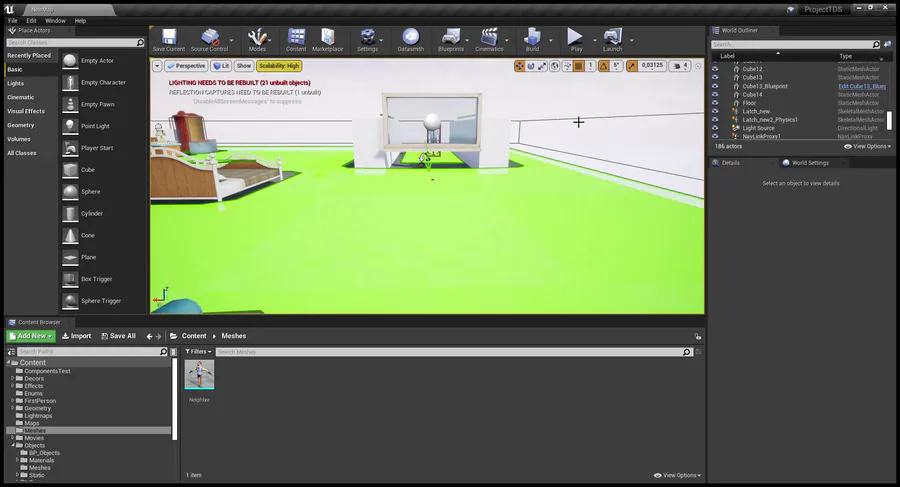The width and height of the screenshot is (900, 487).
Task: Open the viewport options dropdown arrow
Action: [157, 66]
